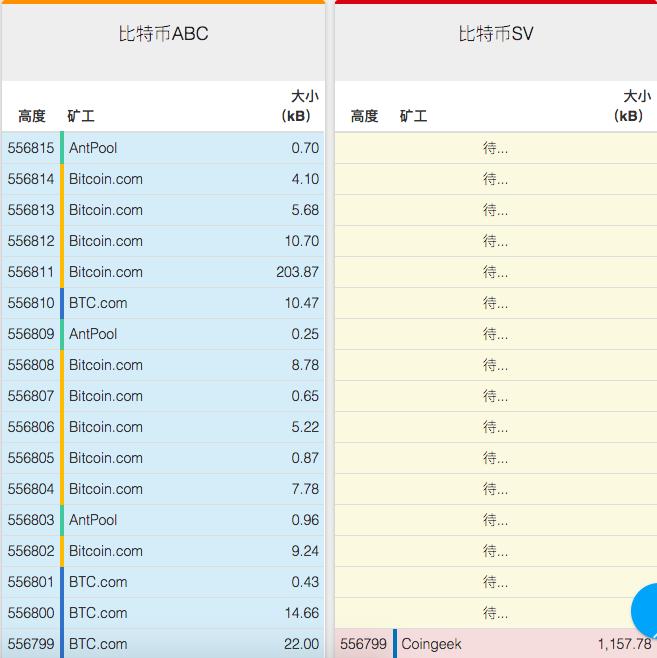Click size value 7.78

(x=305, y=489)
